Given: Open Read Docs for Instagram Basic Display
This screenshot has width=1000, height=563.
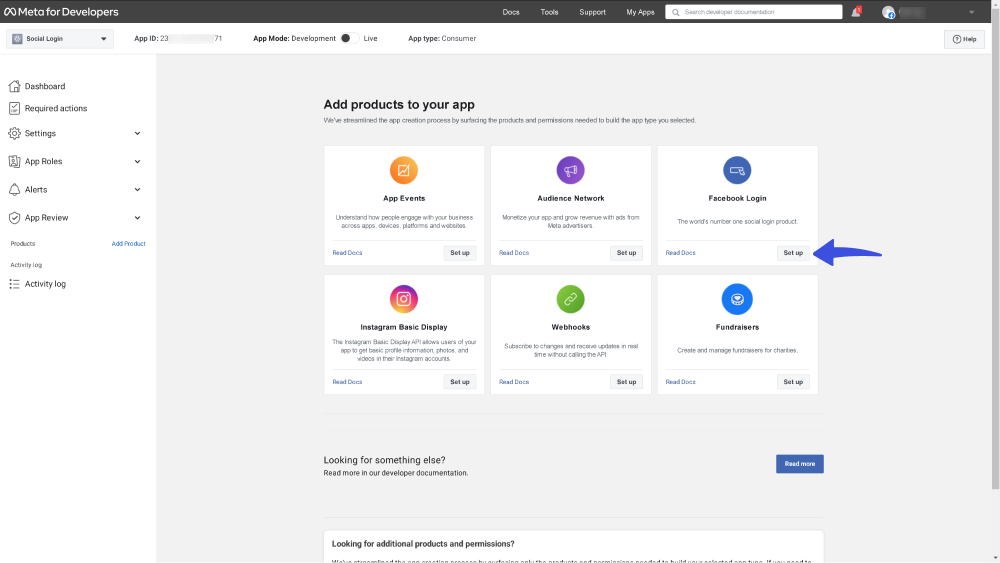Looking at the screenshot, I should click(x=347, y=382).
